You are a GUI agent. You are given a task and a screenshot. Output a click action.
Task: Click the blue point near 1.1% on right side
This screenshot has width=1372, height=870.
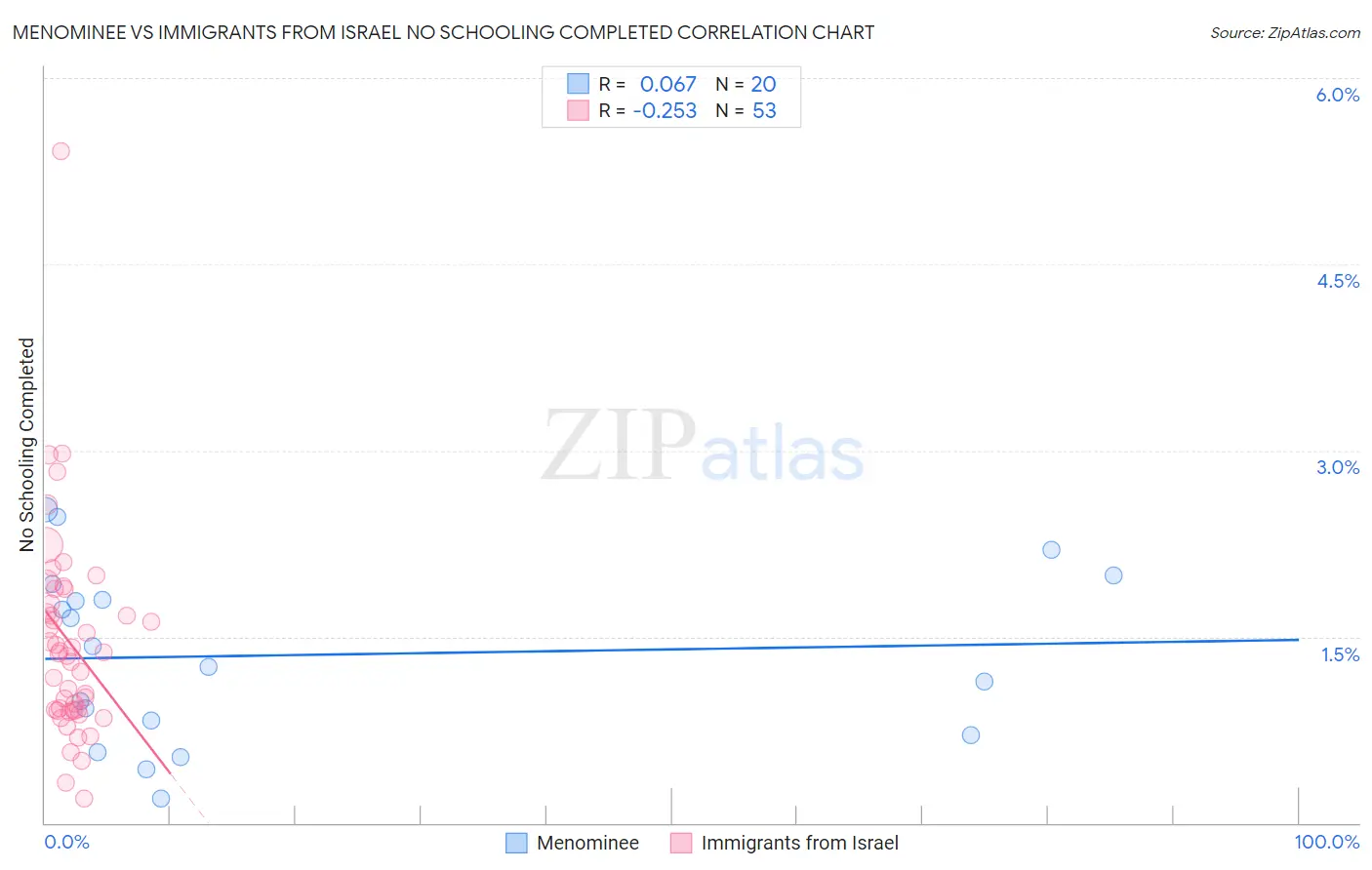pos(984,682)
